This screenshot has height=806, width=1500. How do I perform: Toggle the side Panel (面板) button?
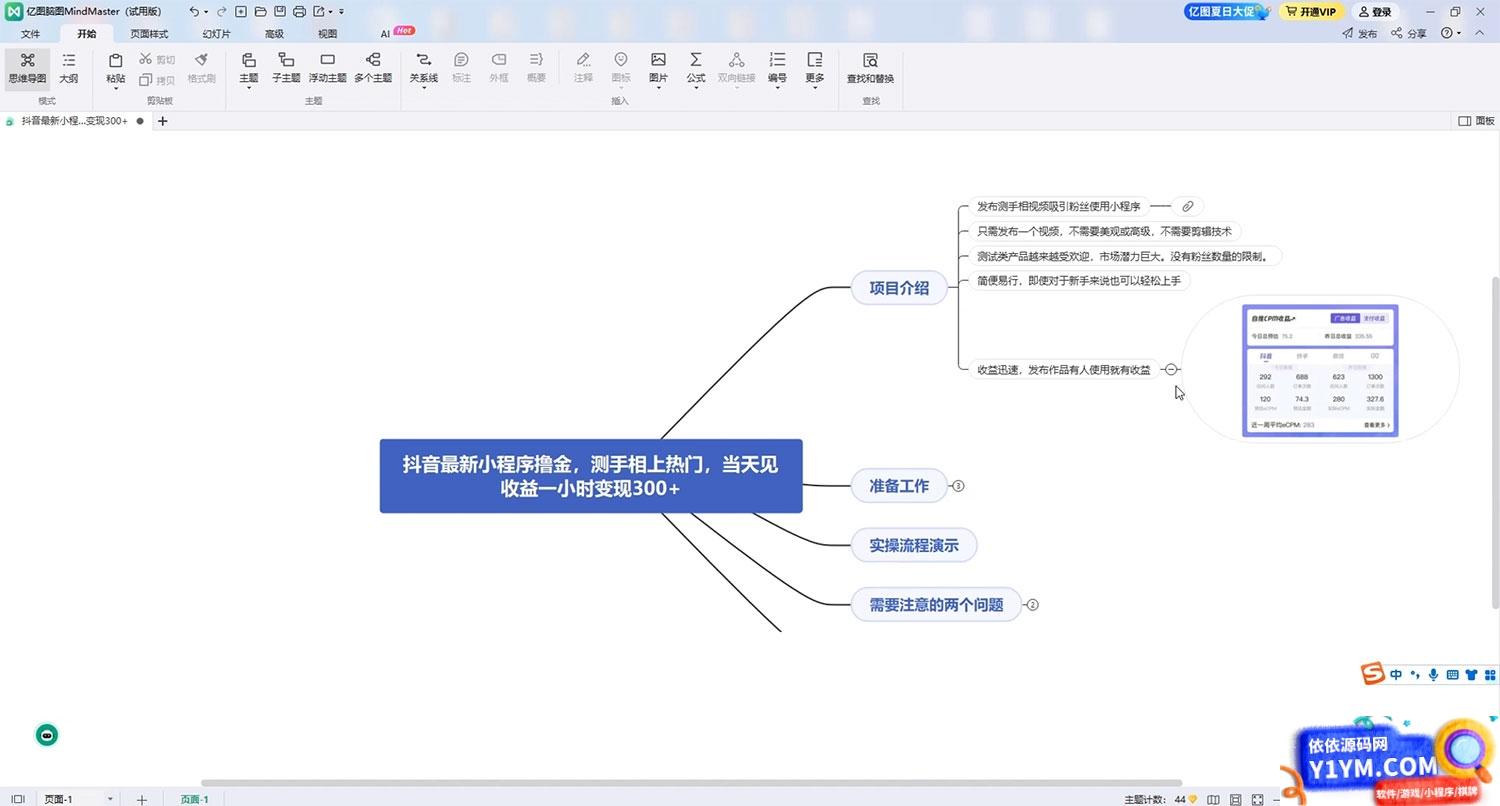pyautogui.click(x=1479, y=121)
